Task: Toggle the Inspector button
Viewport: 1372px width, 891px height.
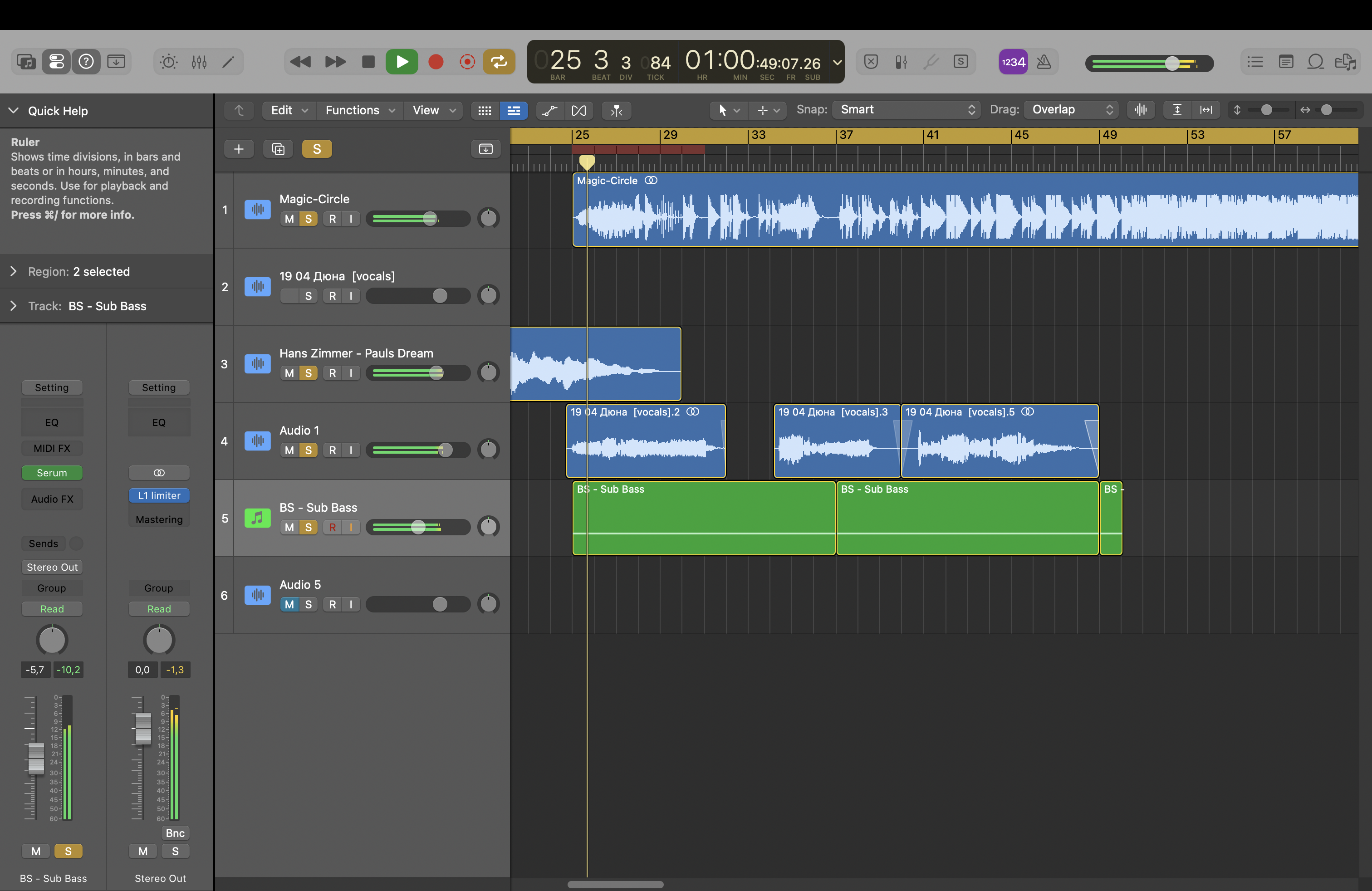Action: (57, 62)
